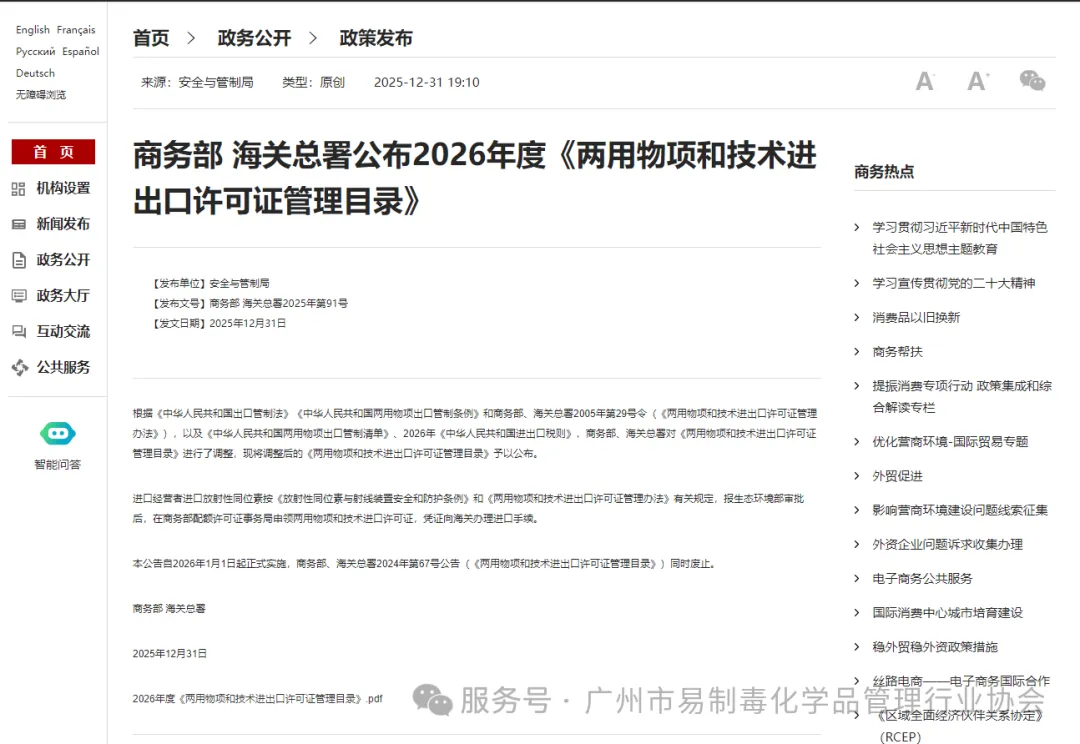Click the decrease font size icon
Image resolution: width=1080 pixels, height=744 pixels.
coord(925,81)
